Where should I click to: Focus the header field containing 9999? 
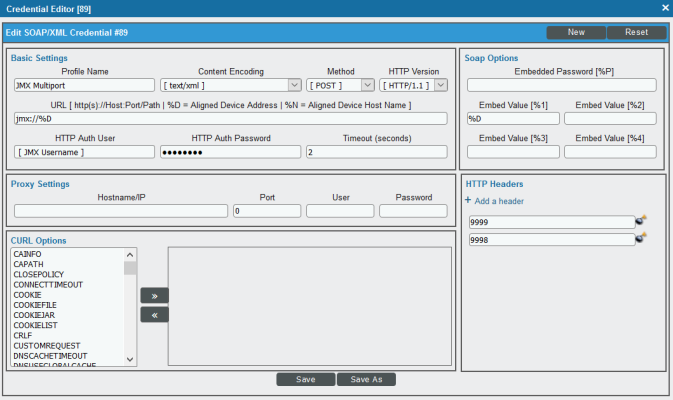[552, 222]
